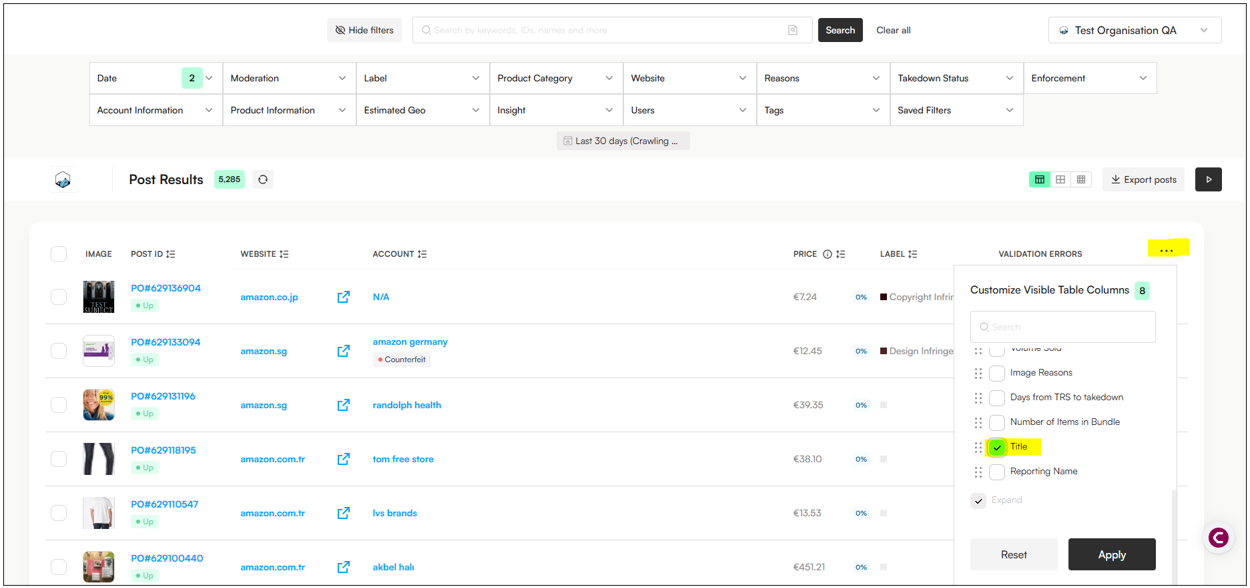Expand the Users filter

click(x=689, y=110)
